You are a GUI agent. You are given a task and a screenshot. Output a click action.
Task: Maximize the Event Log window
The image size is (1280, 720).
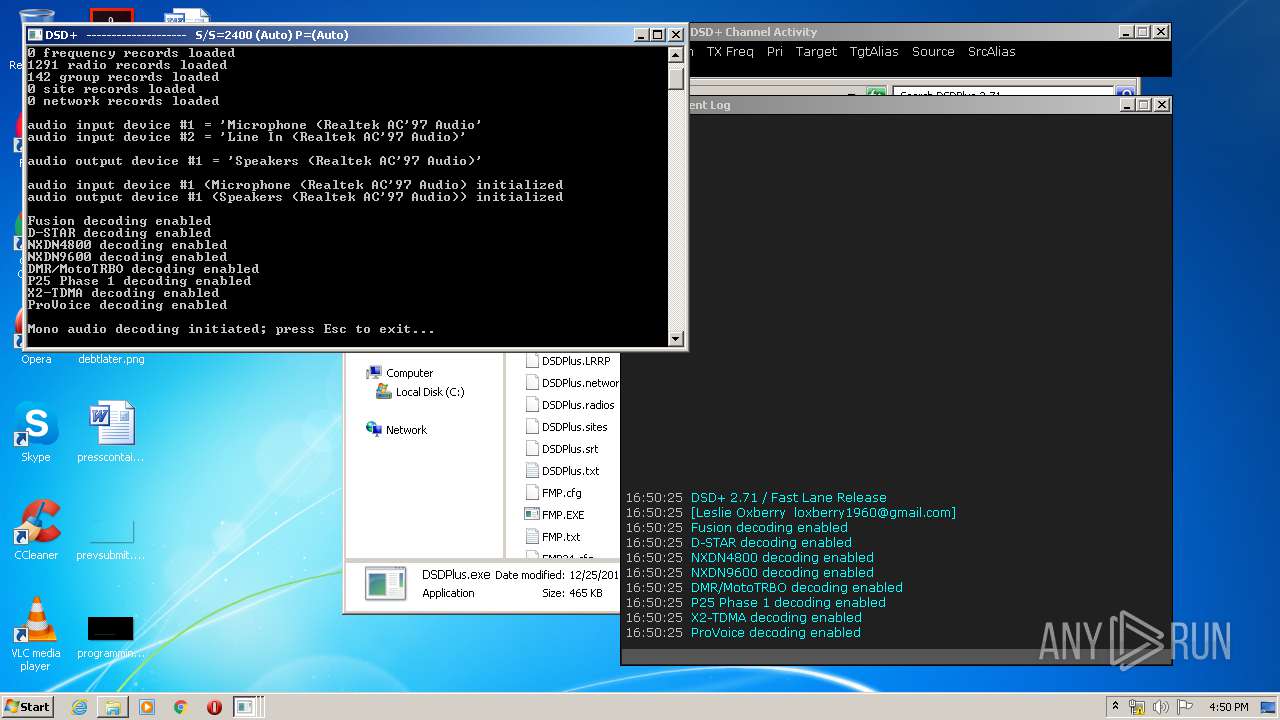1143,104
